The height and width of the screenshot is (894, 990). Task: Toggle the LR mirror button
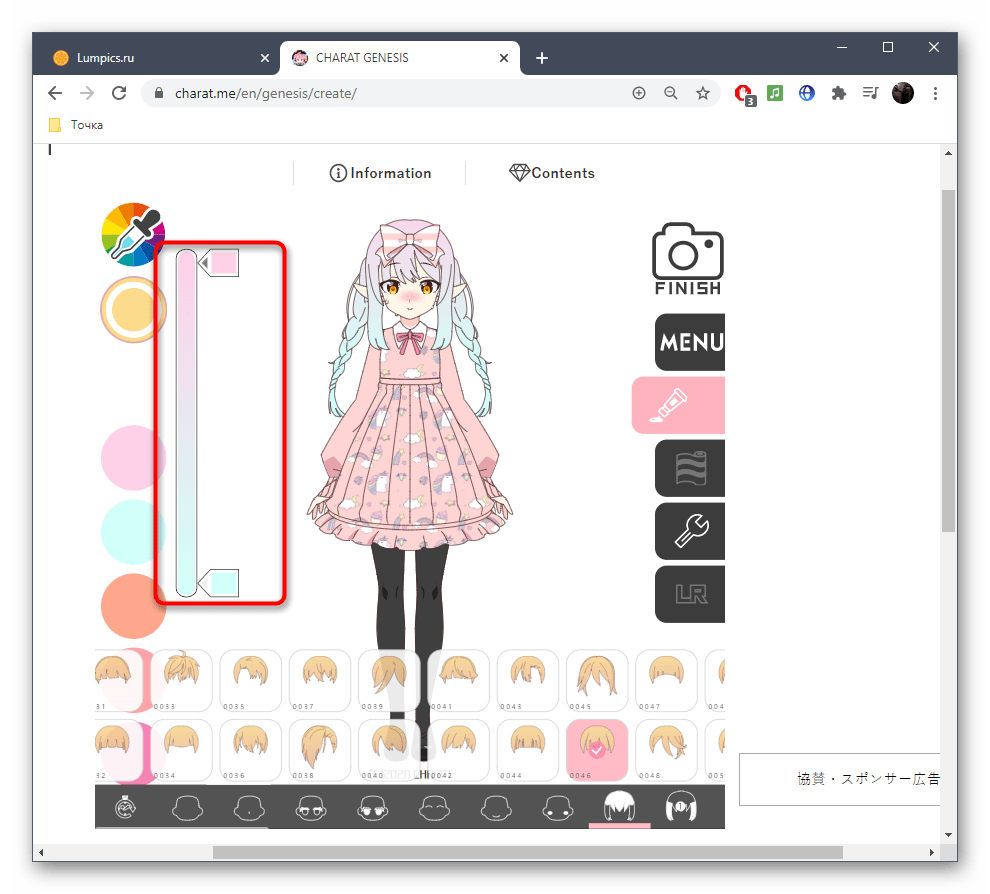(x=690, y=594)
